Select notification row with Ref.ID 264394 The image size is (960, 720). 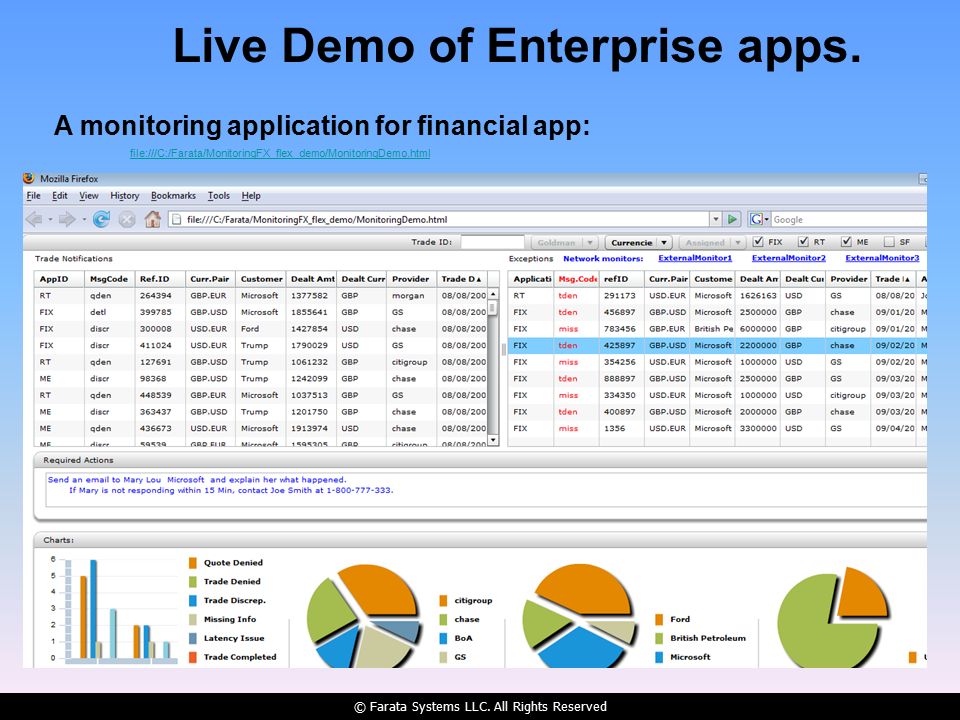pyautogui.click(x=260, y=295)
